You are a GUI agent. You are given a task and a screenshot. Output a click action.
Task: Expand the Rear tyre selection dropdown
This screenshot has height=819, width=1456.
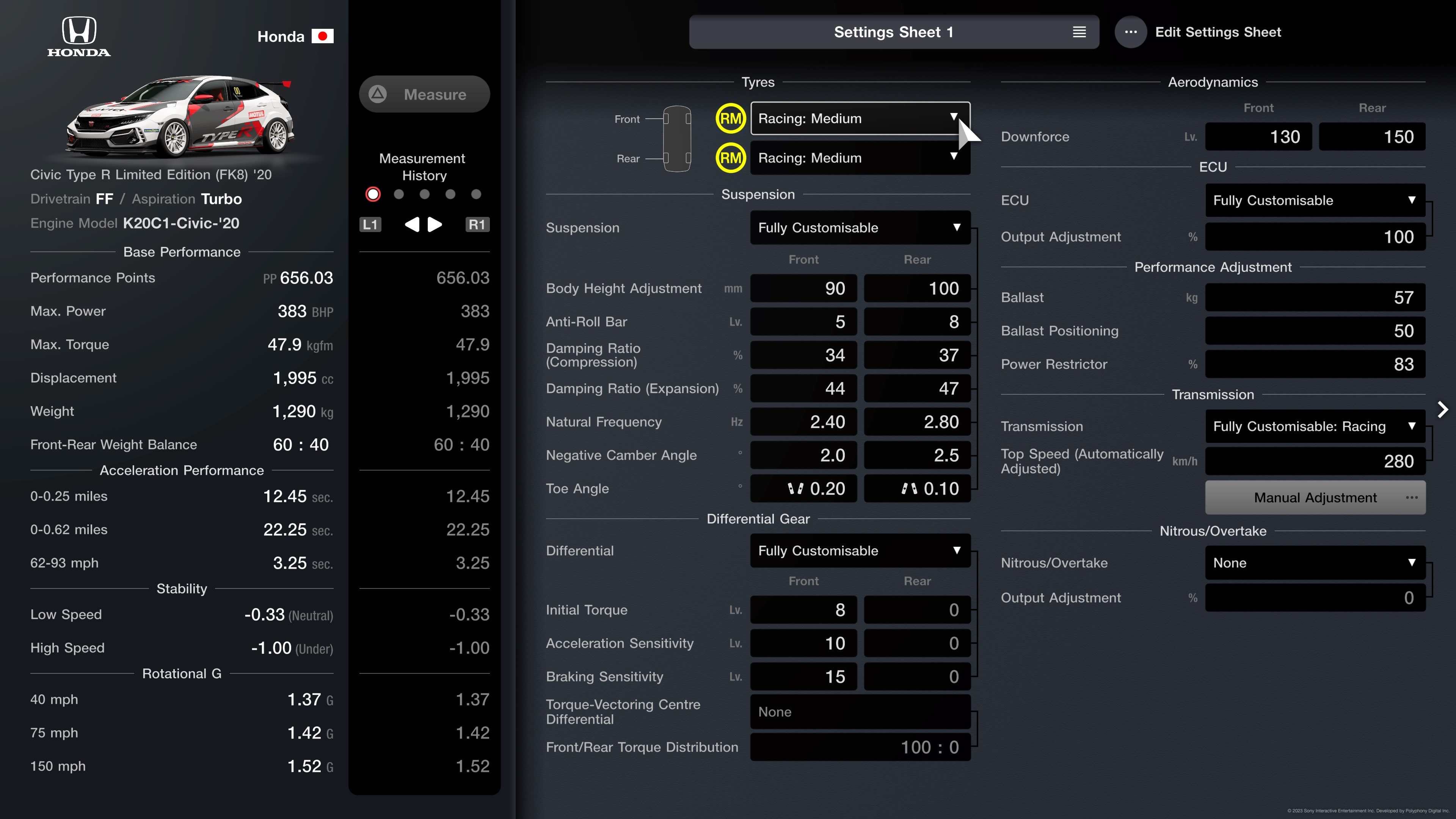(x=955, y=157)
